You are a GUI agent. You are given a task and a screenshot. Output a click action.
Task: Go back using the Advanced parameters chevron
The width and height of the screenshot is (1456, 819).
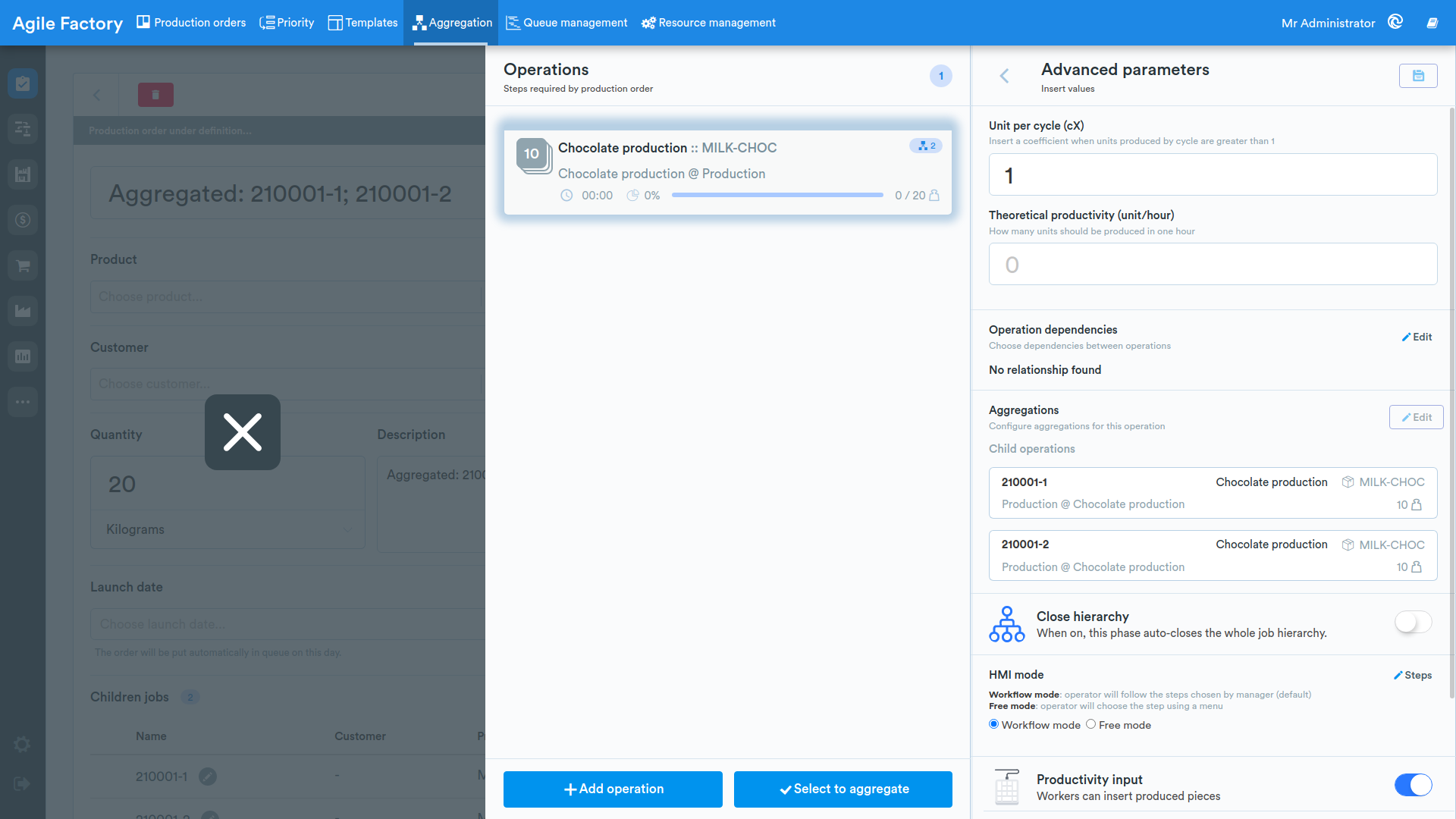click(x=1004, y=76)
